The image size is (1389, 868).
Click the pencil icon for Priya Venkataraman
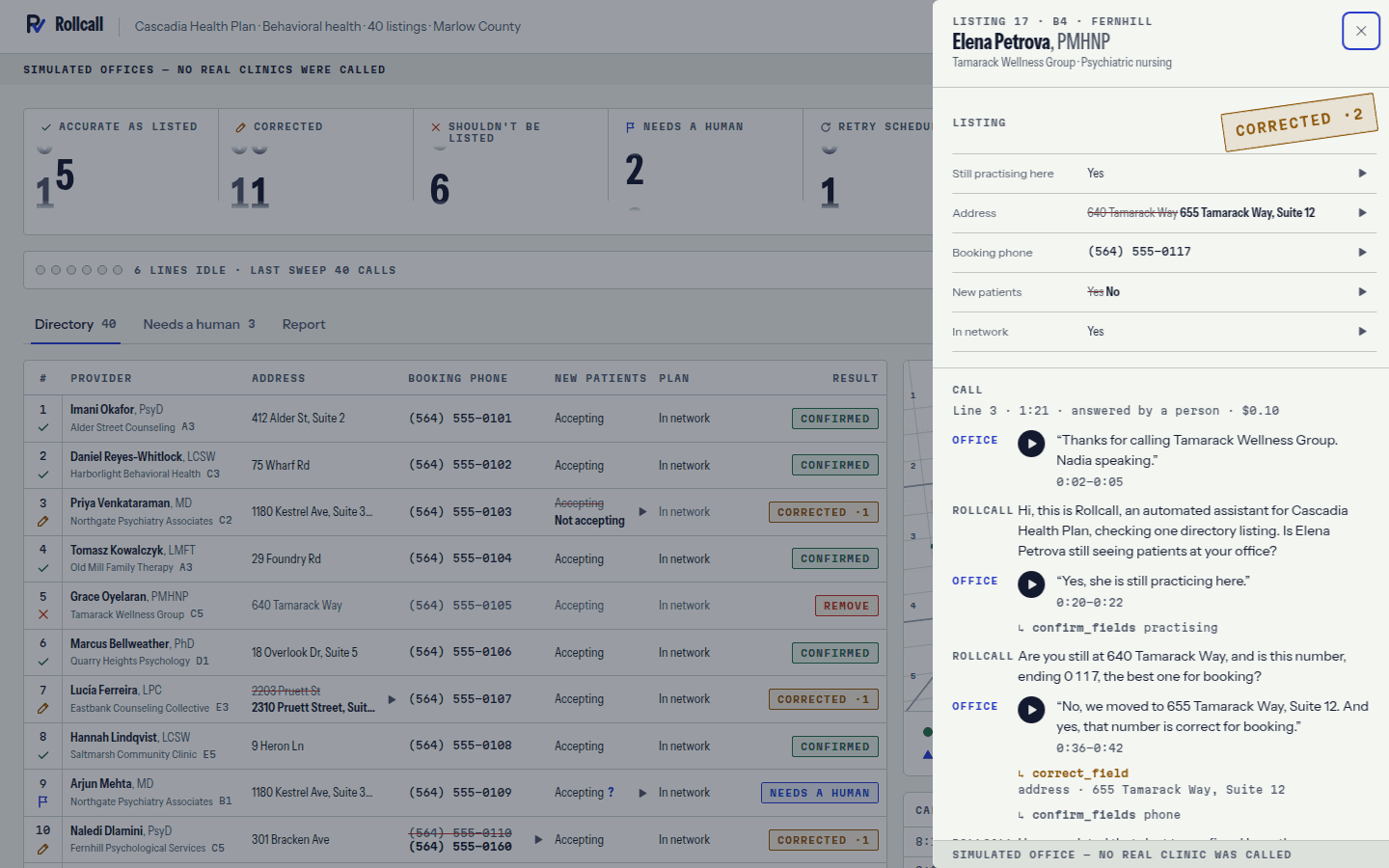point(43,521)
